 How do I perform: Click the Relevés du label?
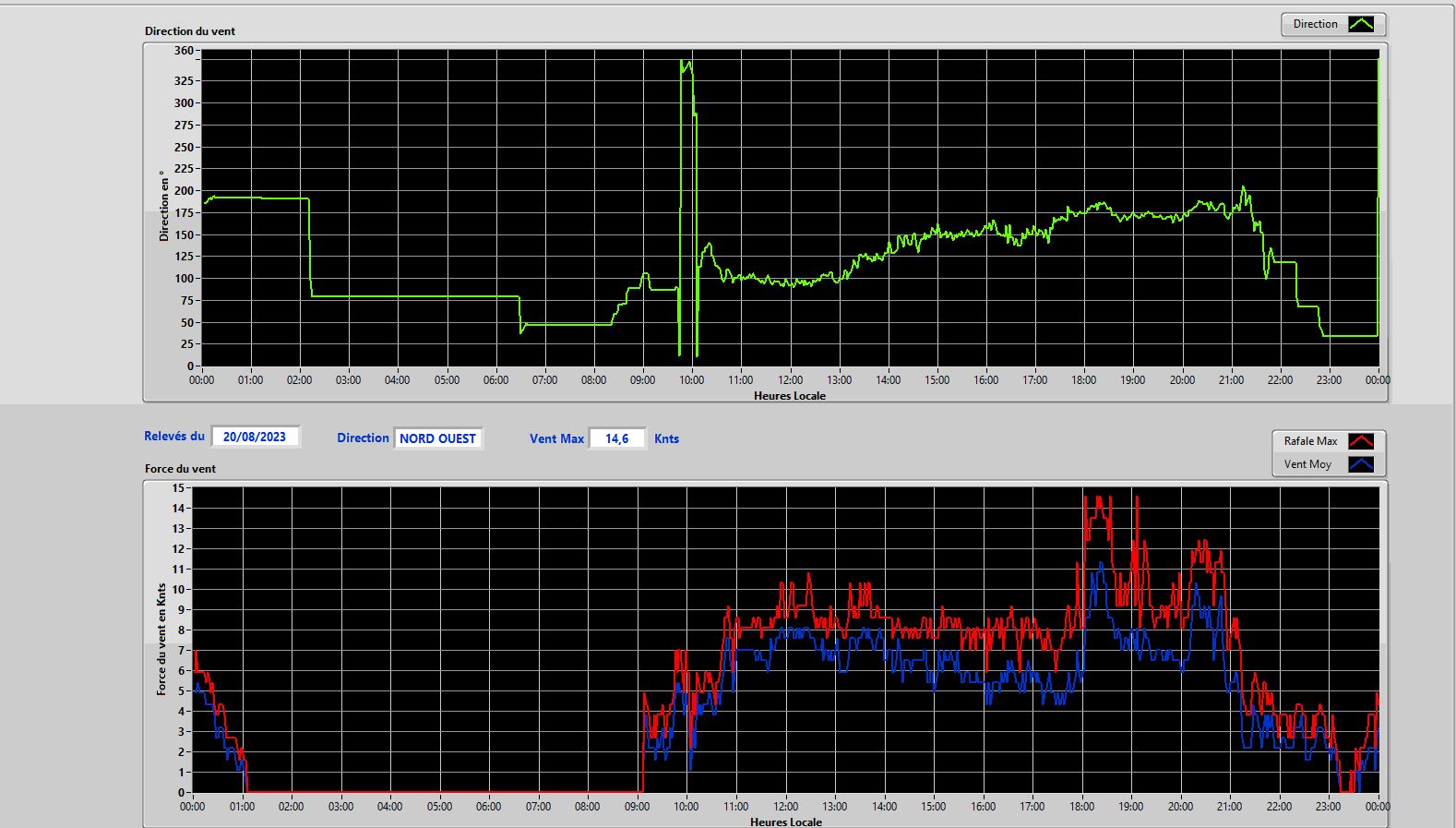pyautogui.click(x=174, y=436)
